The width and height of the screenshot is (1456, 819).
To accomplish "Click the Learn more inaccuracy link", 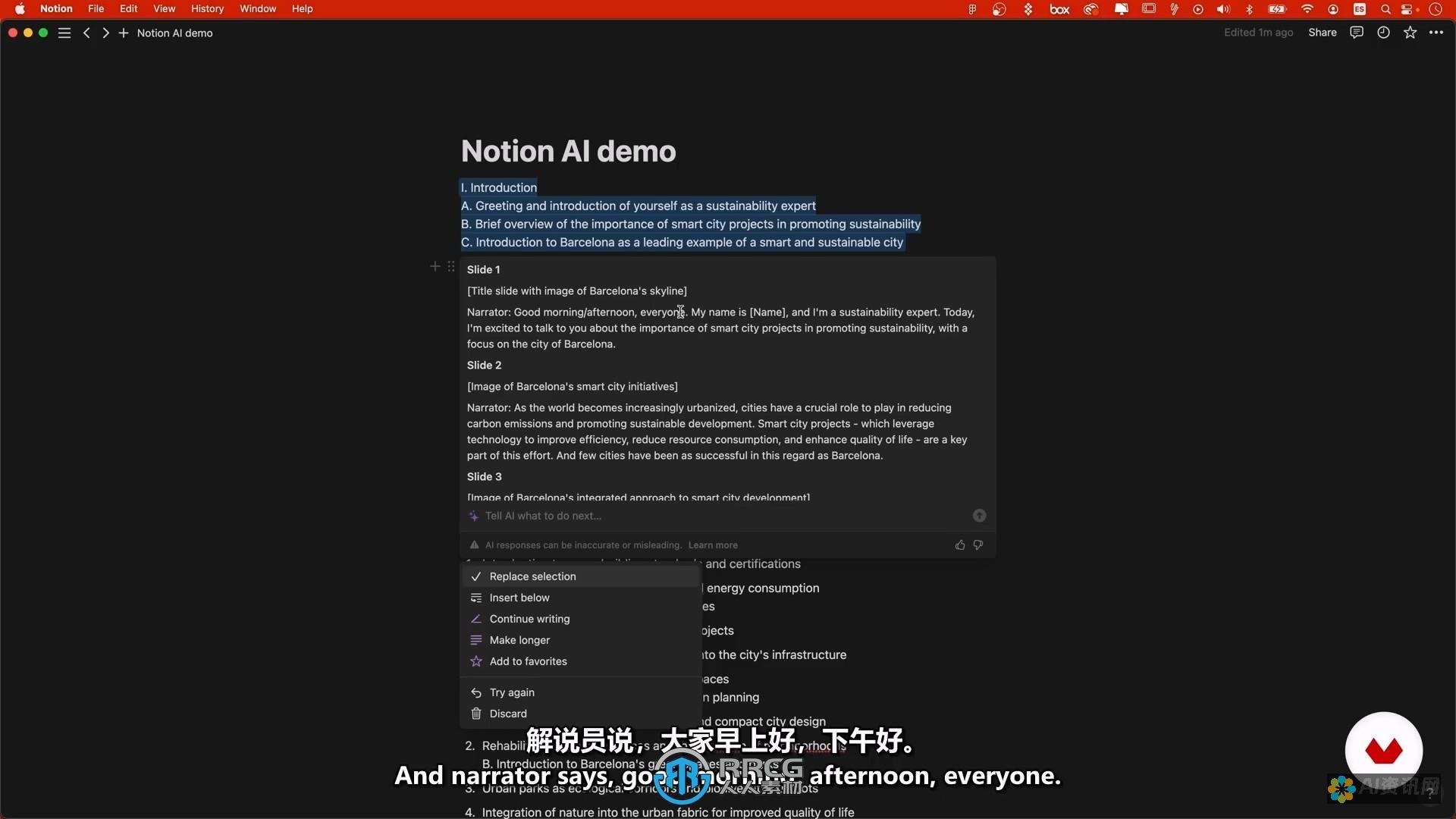I will tap(712, 544).
